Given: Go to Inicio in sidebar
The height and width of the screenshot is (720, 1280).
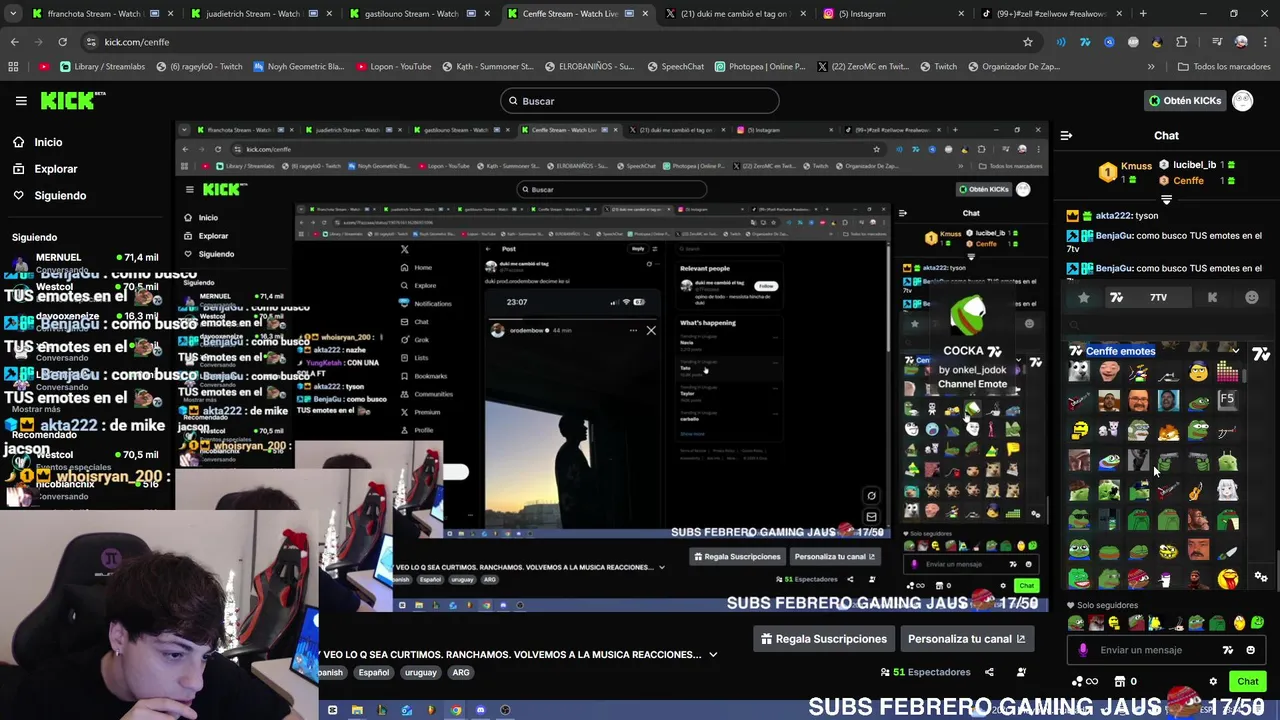Looking at the screenshot, I should [48, 142].
